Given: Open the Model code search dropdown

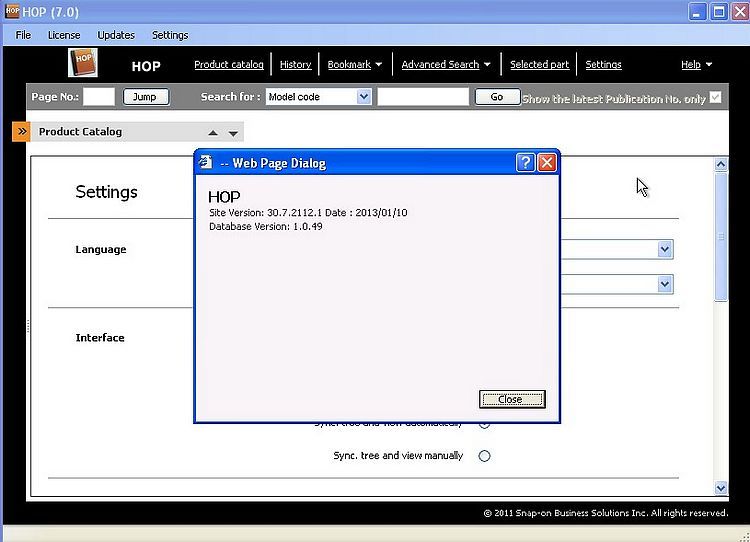Looking at the screenshot, I should 364,97.
